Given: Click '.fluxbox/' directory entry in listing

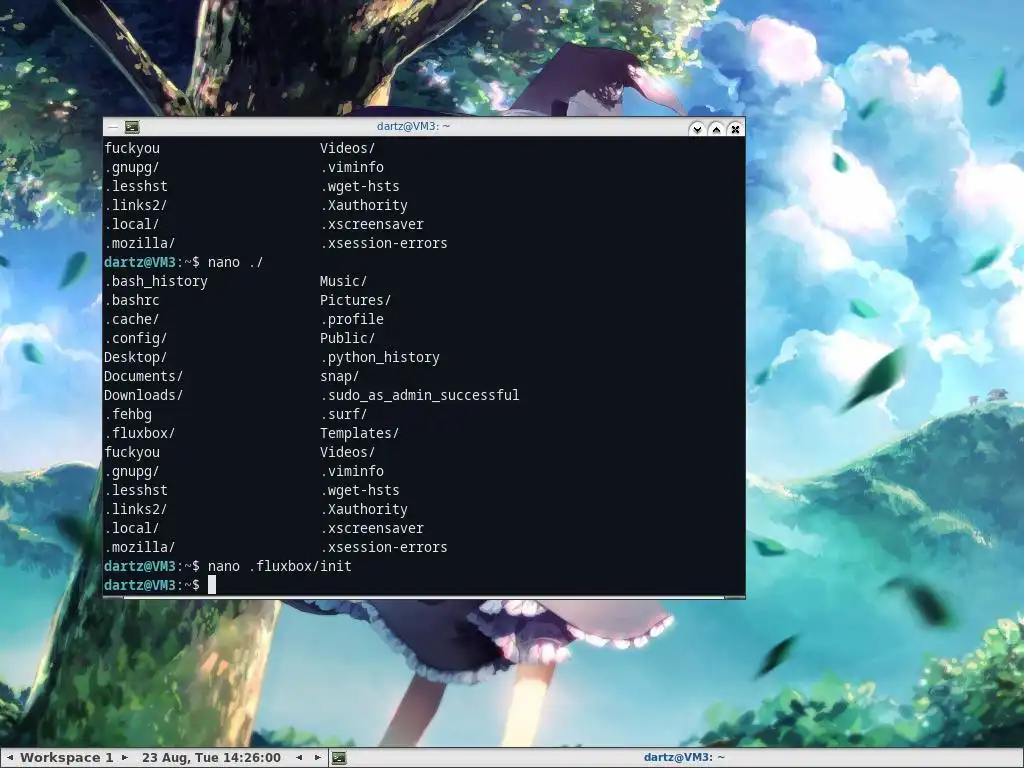Looking at the screenshot, I should 139,433.
